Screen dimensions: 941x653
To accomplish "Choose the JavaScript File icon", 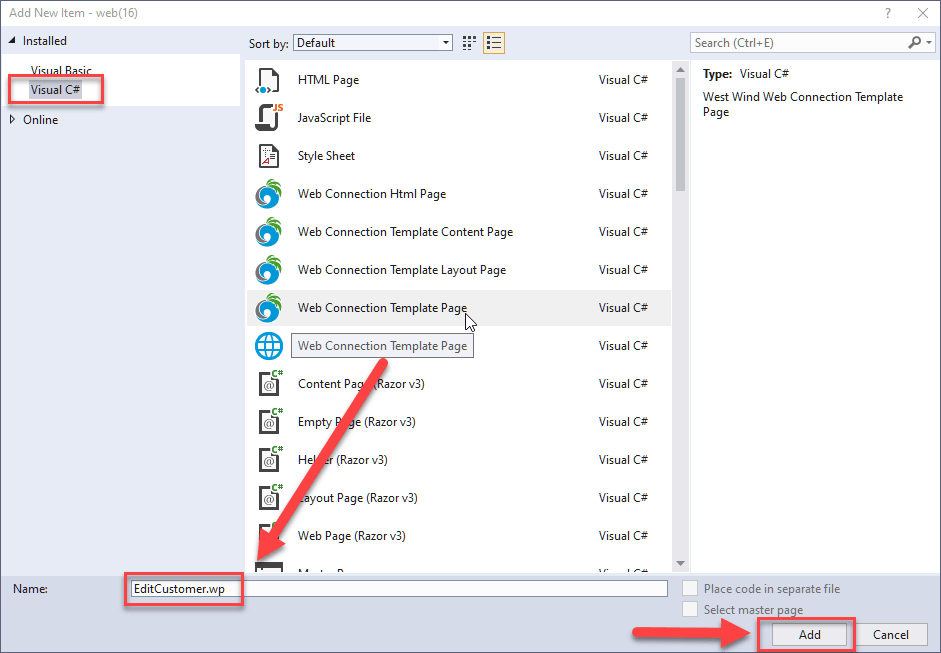I will point(268,118).
